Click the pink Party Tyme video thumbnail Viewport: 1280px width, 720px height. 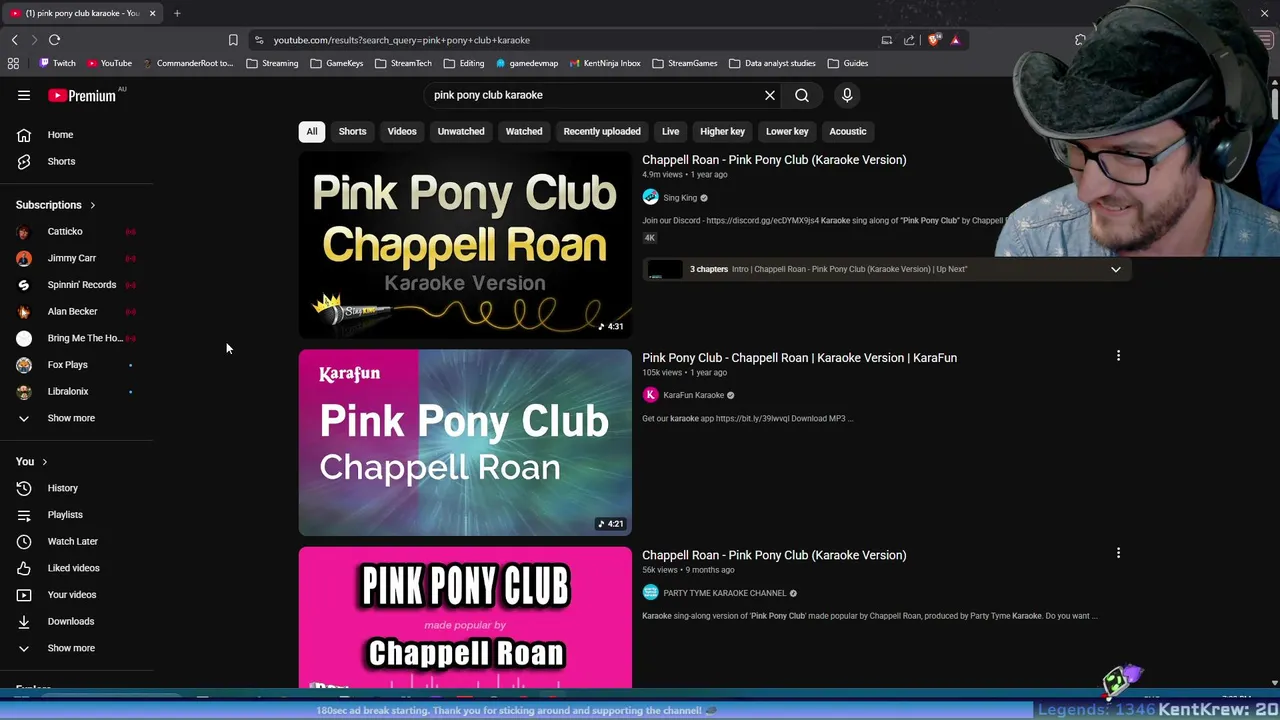(465, 617)
